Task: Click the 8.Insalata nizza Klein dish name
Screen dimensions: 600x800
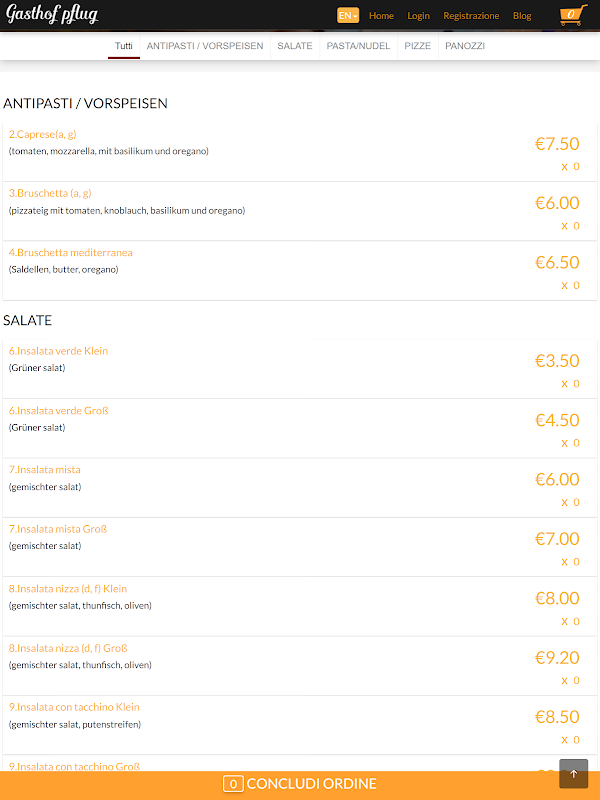Action: pyautogui.click(x=68, y=589)
